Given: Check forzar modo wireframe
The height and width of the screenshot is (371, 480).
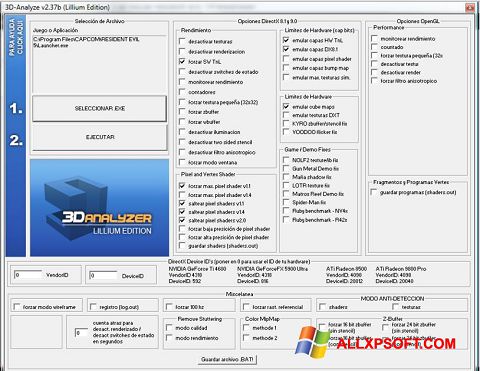Looking at the screenshot, I should click(17, 307).
